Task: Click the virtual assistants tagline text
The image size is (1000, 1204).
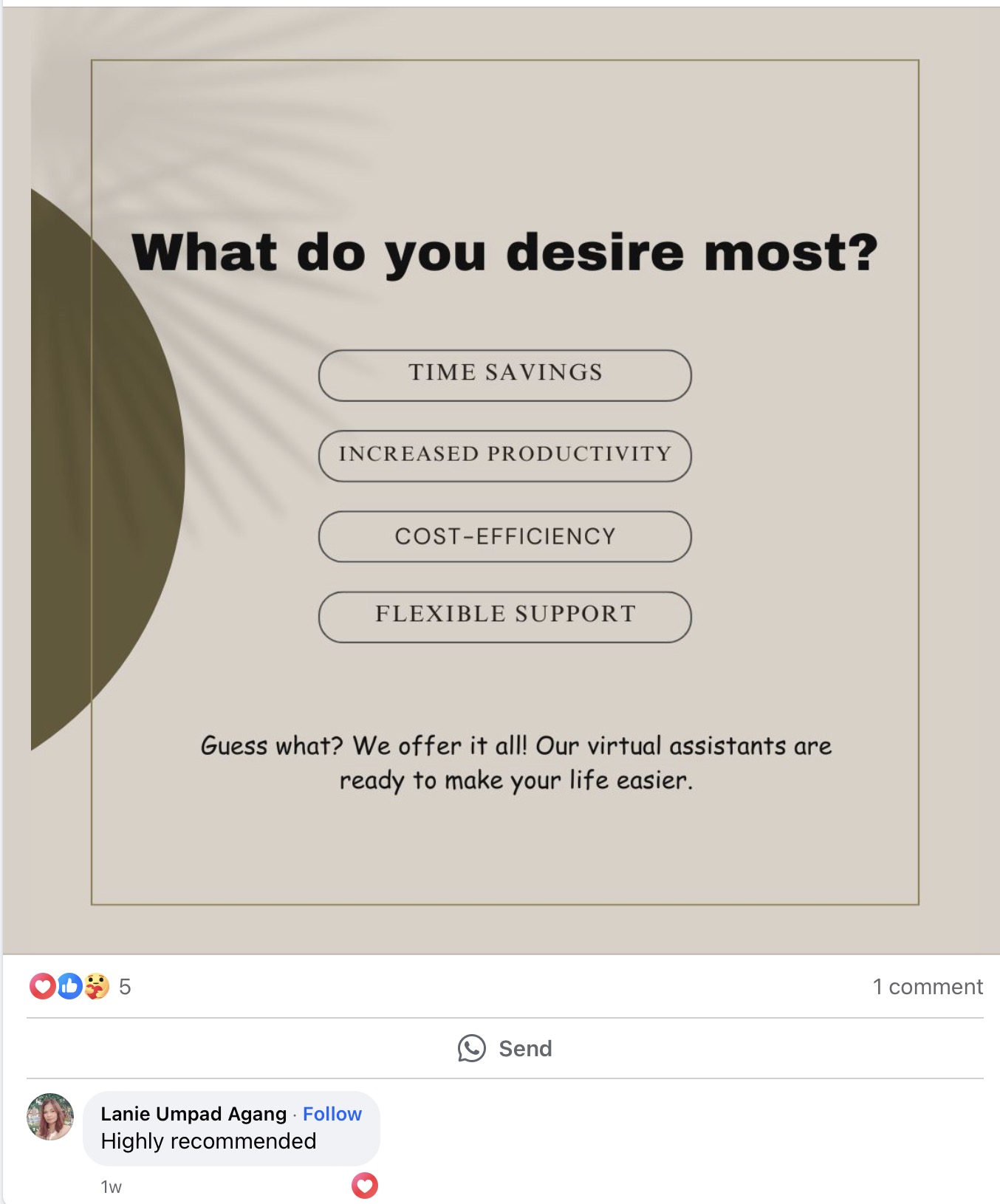Action: click(x=516, y=762)
